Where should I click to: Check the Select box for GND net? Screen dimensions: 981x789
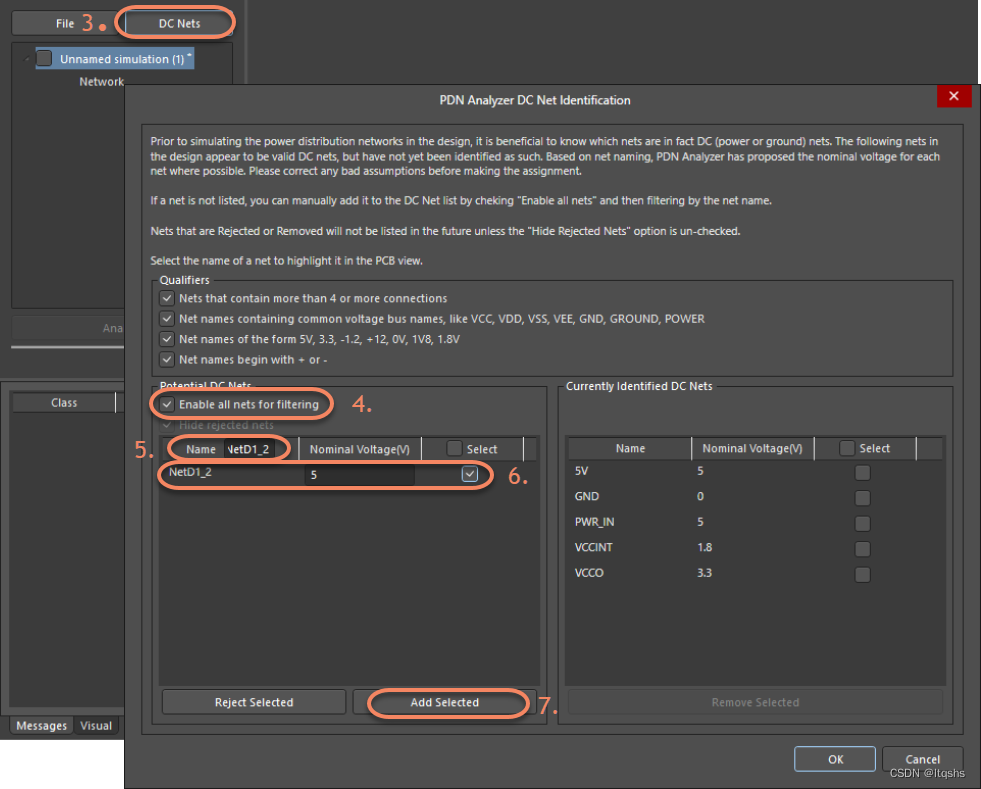(863, 498)
